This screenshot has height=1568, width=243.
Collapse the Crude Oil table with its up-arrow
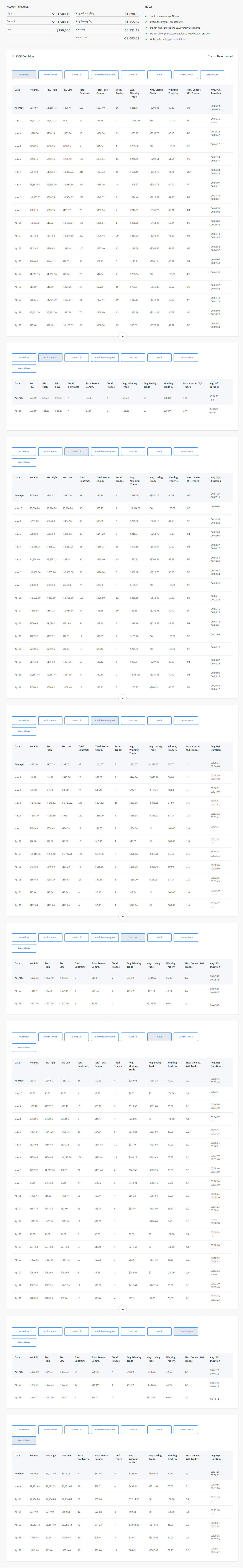pyautogui.click(x=122, y=699)
